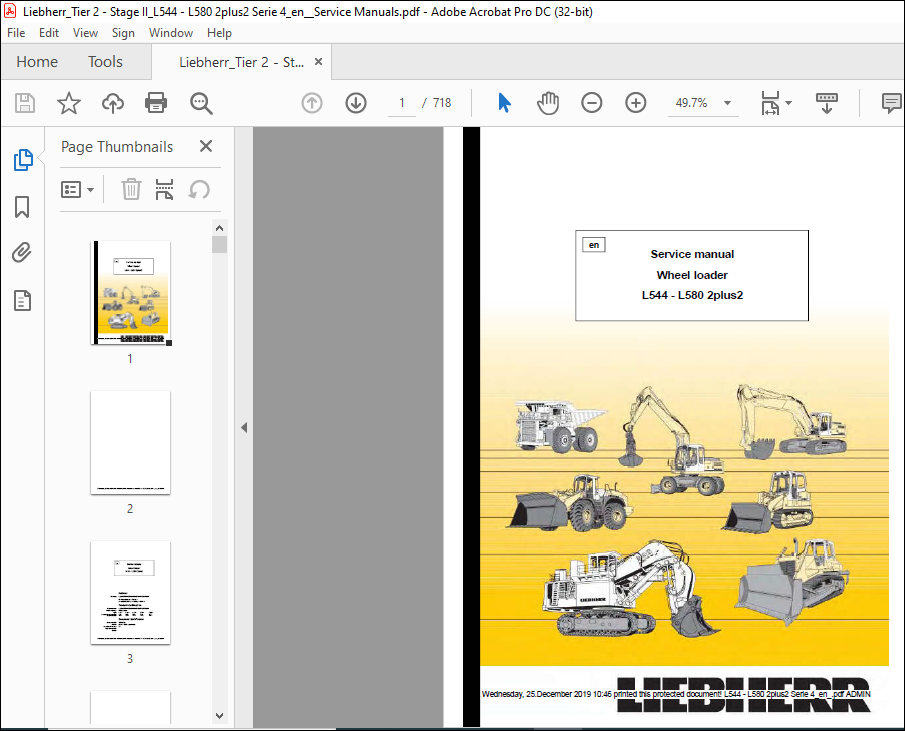Click the Acrobat PDF icon in title bar
Viewport: 905px width, 731px height.
[10, 11]
